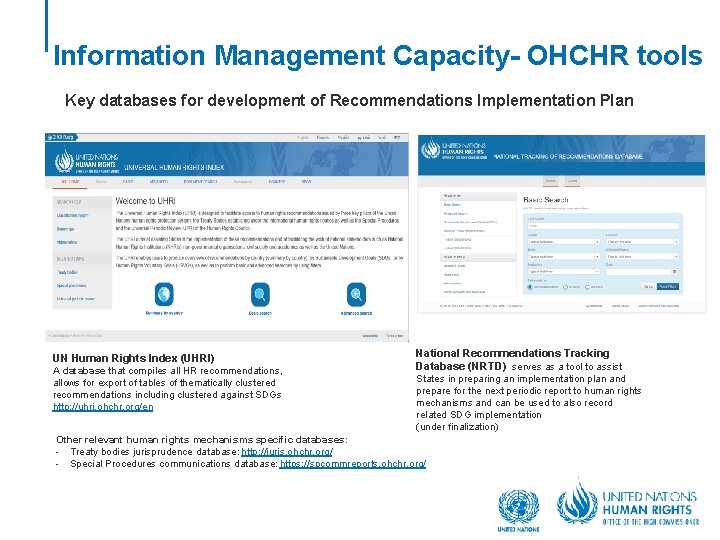
Task: Select the last radio button in Basic Search form
Action: 587,287
